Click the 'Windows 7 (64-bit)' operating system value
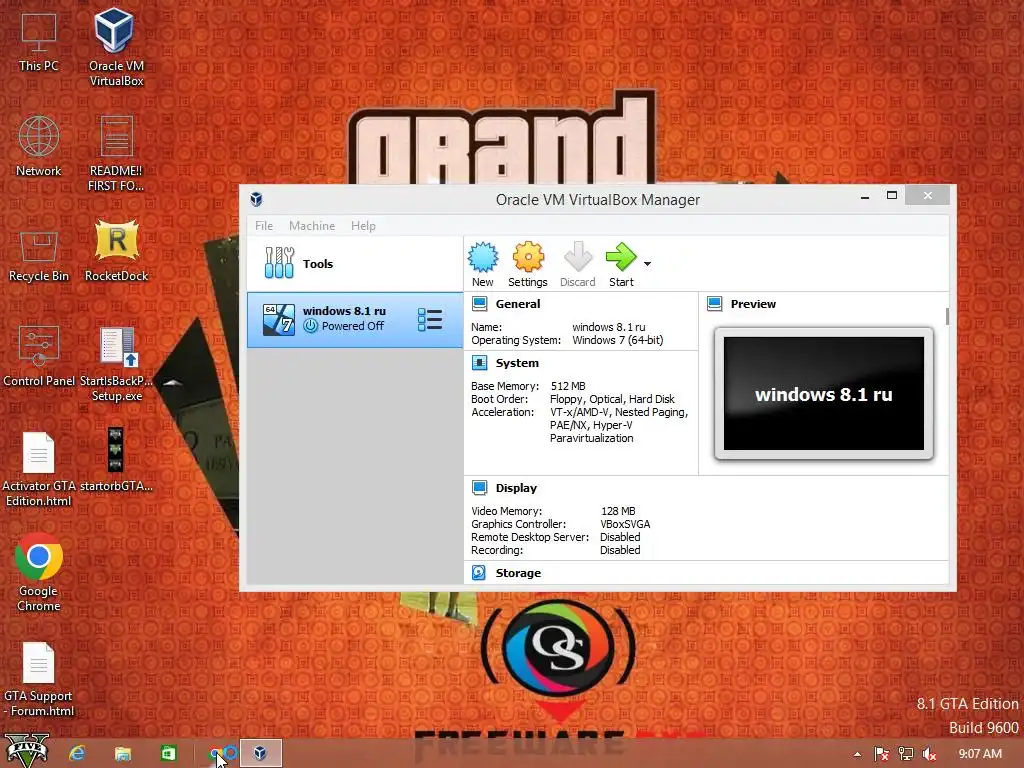This screenshot has height=768, width=1024. 618,340
